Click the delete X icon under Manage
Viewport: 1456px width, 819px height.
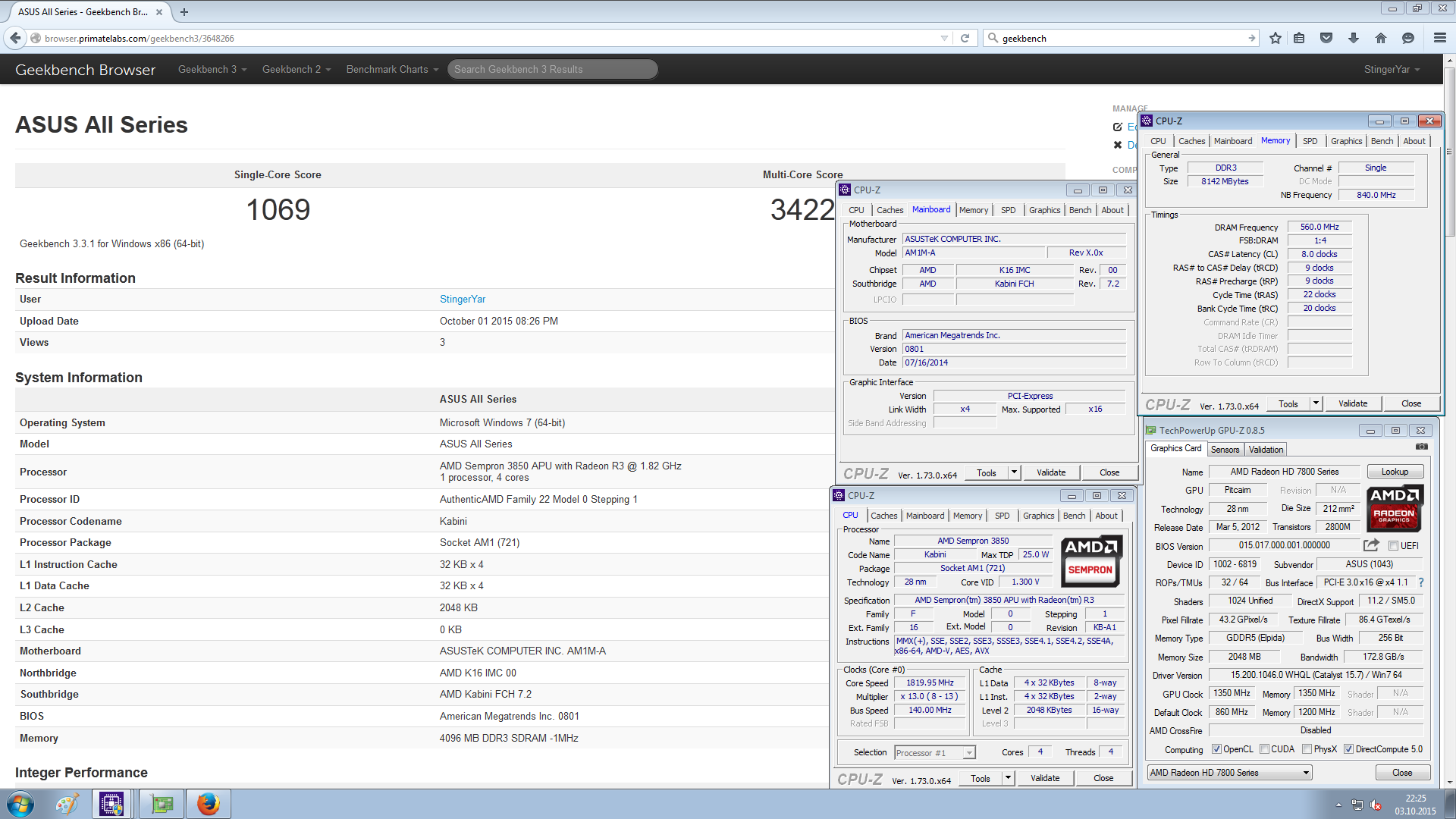point(1117,145)
